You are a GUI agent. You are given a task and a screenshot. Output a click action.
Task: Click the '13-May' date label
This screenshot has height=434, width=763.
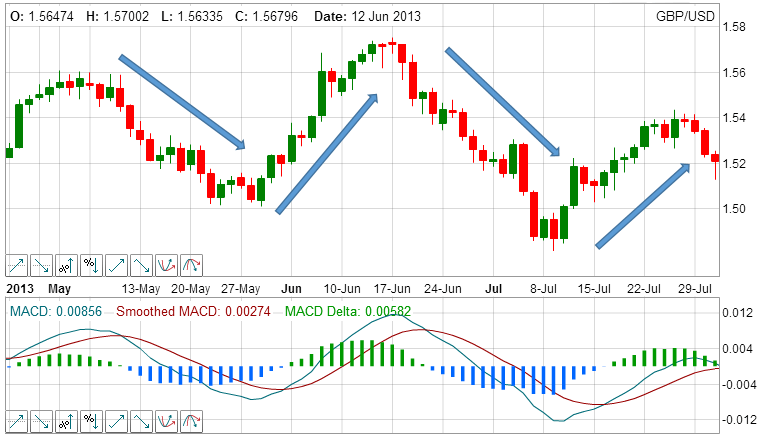click(x=141, y=289)
